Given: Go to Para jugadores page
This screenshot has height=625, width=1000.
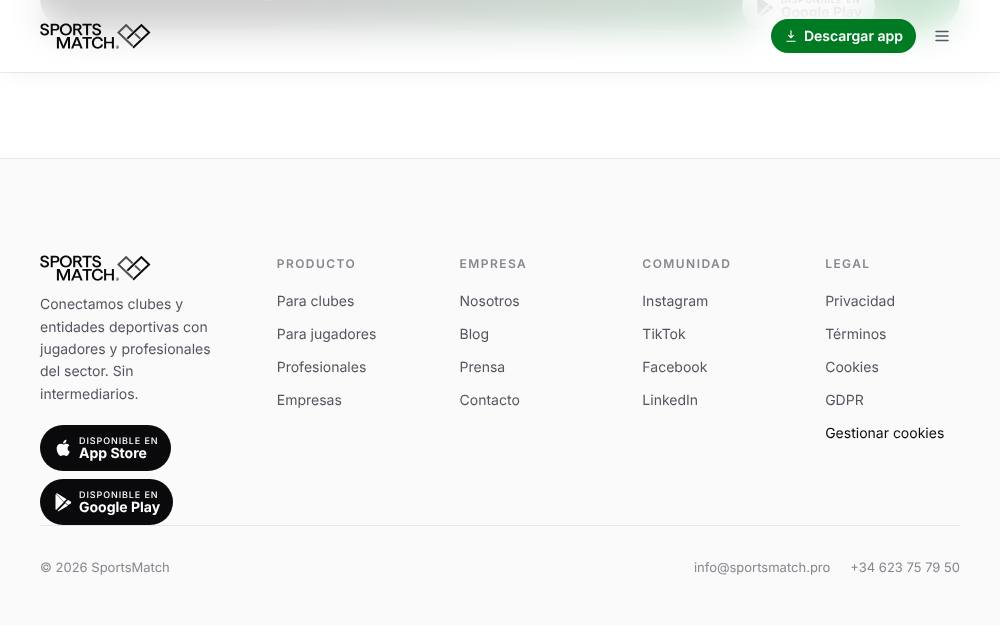Looking at the screenshot, I should [x=327, y=334].
